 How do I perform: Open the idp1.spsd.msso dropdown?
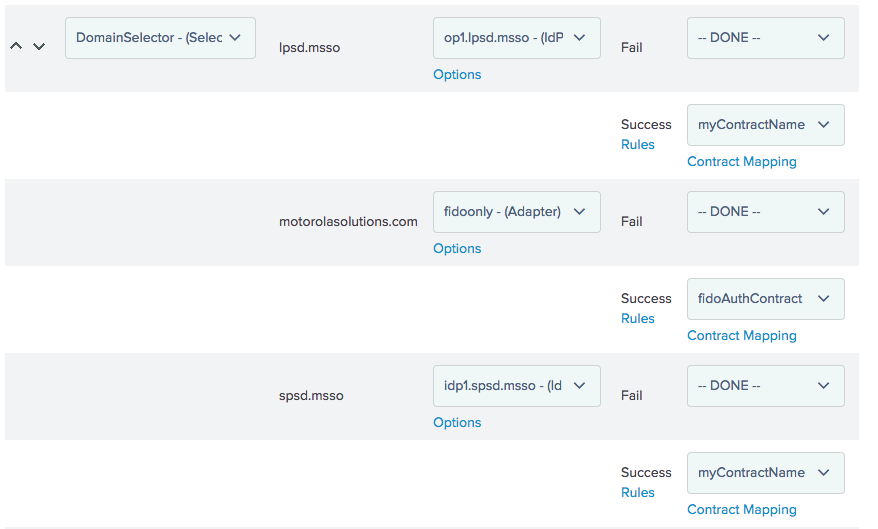click(516, 386)
